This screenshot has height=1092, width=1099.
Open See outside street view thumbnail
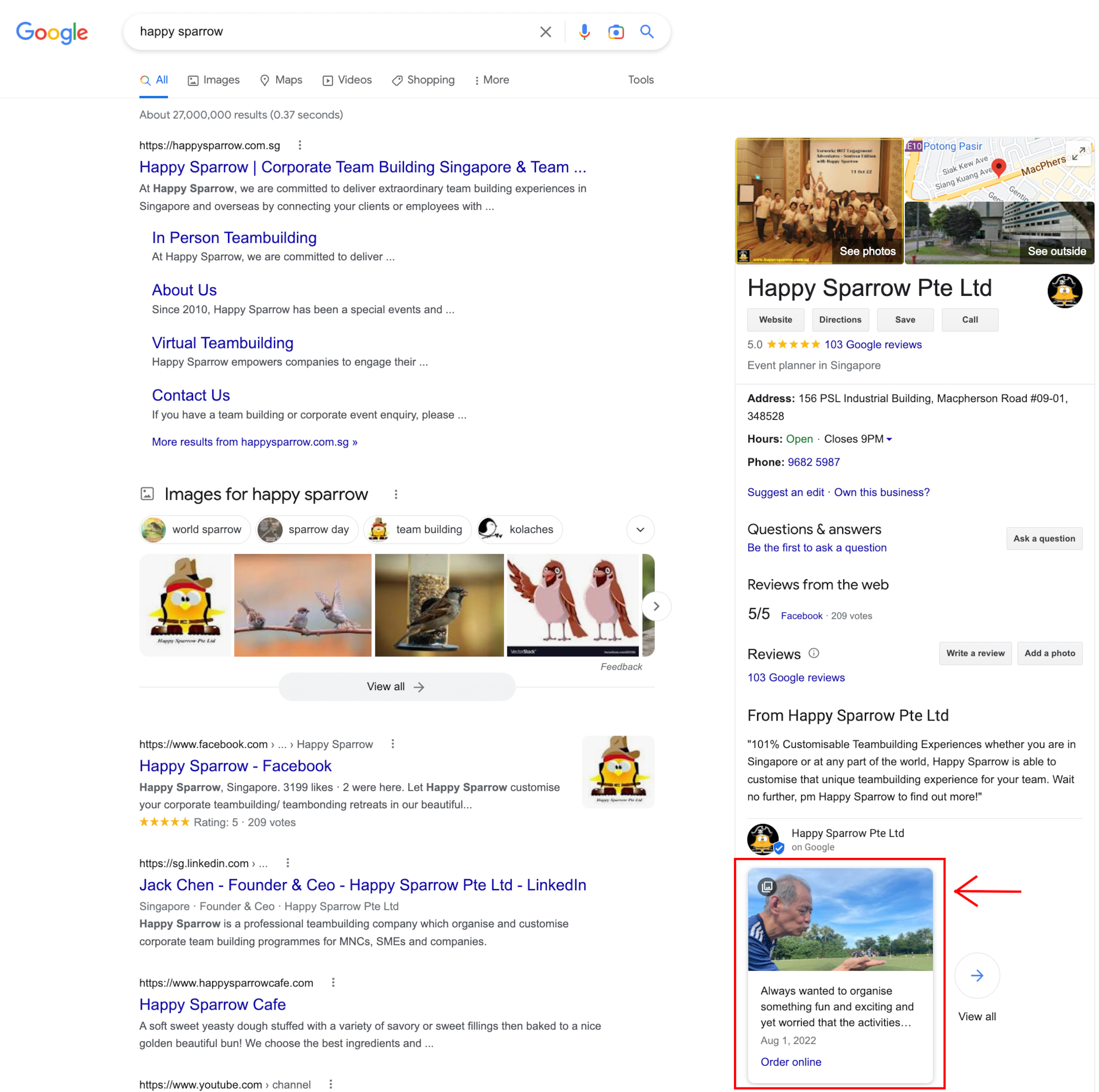click(x=999, y=233)
